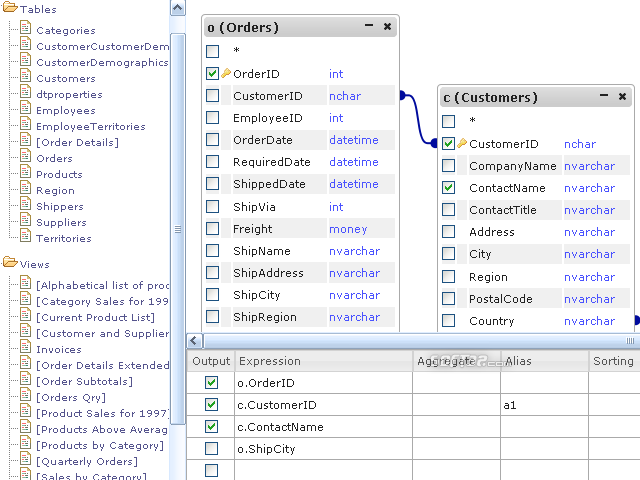Screen dimensions: 640x480
Task: Enable output for o.ShipCity row
Action: (211, 449)
